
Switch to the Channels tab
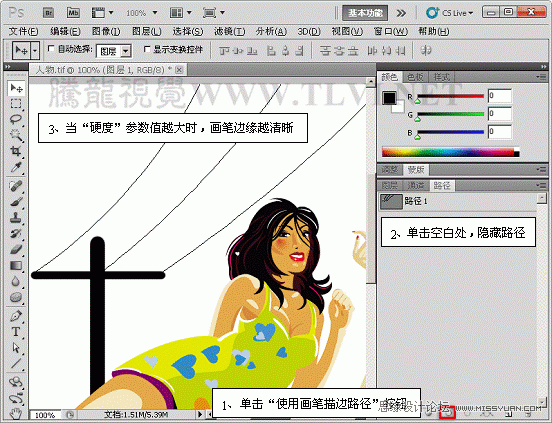pyautogui.click(x=416, y=185)
